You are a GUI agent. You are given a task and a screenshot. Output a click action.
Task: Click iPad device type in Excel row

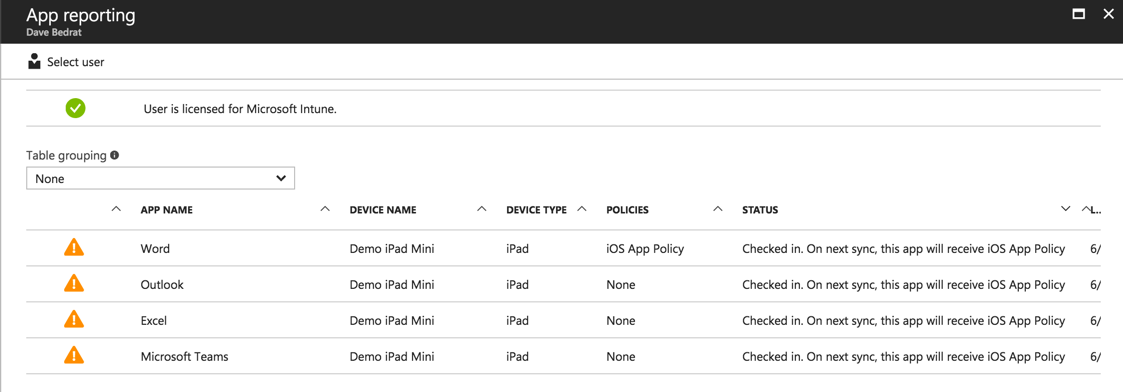coord(517,320)
